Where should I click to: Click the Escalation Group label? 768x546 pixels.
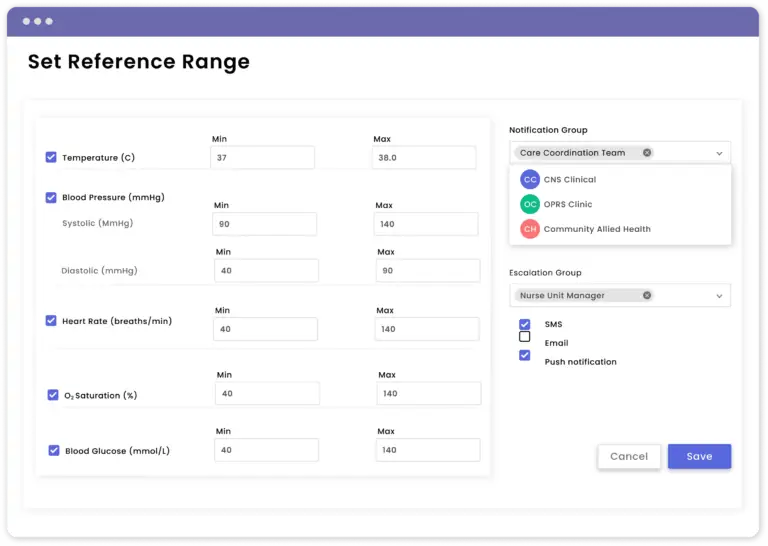coord(545,272)
